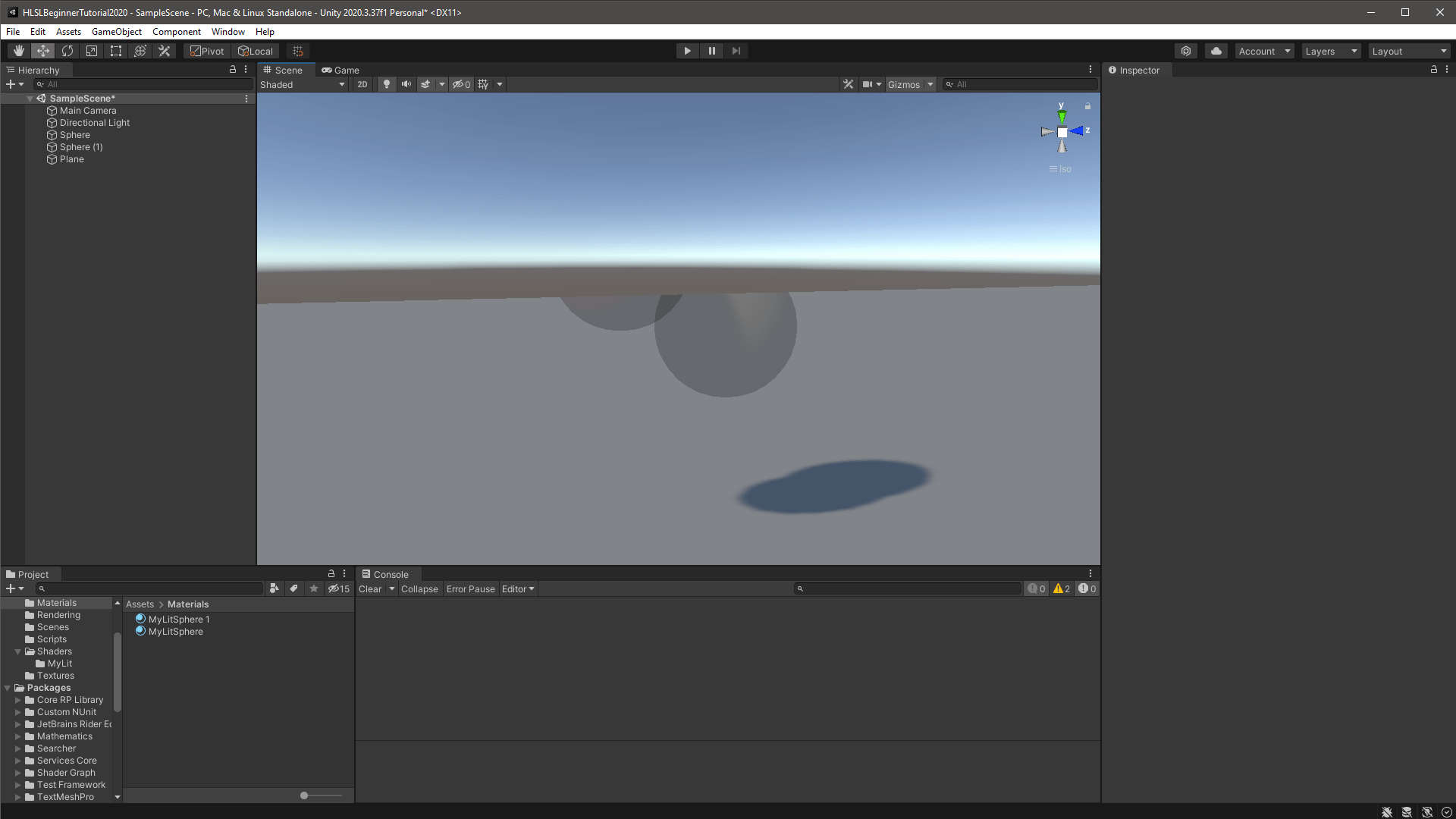Select the Rotate tool

point(67,51)
